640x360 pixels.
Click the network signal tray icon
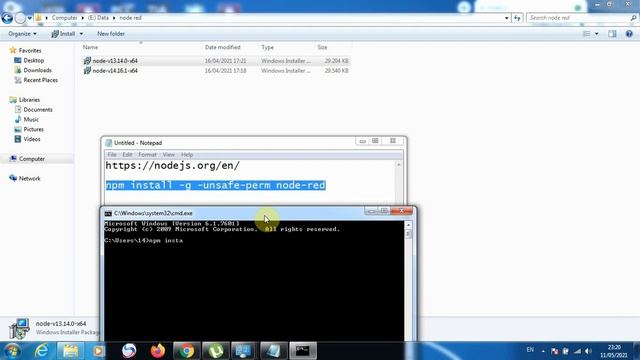pyautogui.click(x=577, y=351)
